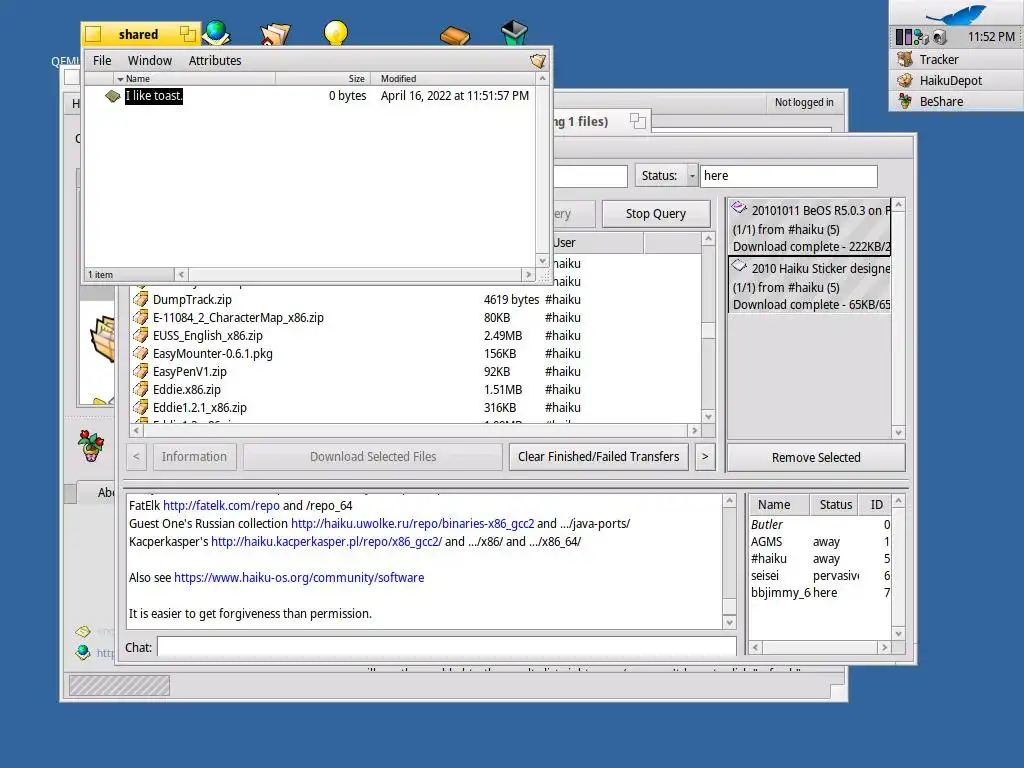Open the Status dropdown arrow
1024x768 pixels.
(692, 176)
